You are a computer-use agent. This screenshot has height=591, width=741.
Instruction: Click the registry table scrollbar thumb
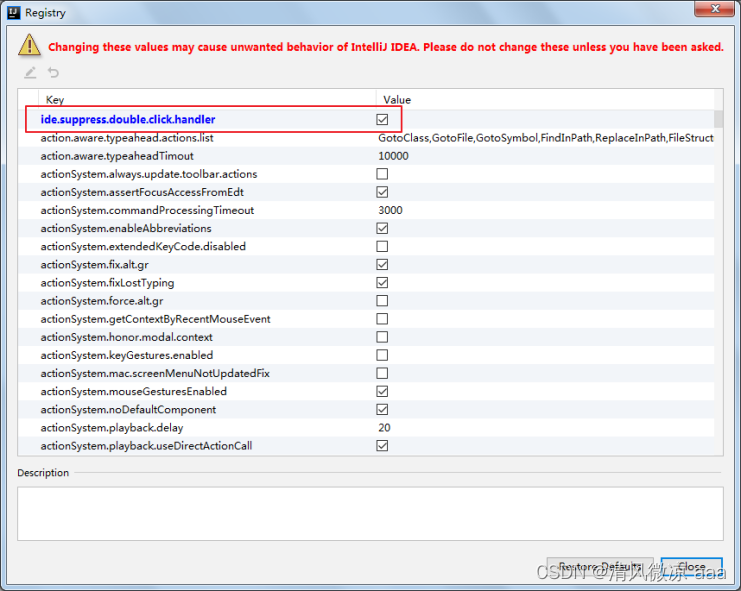coord(718,119)
